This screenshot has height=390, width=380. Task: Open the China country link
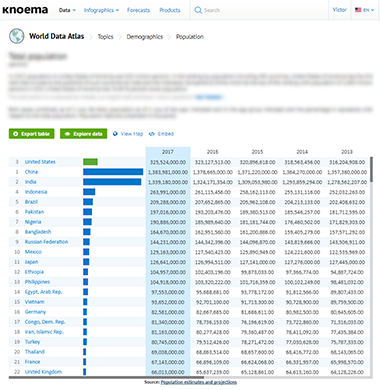point(31,172)
